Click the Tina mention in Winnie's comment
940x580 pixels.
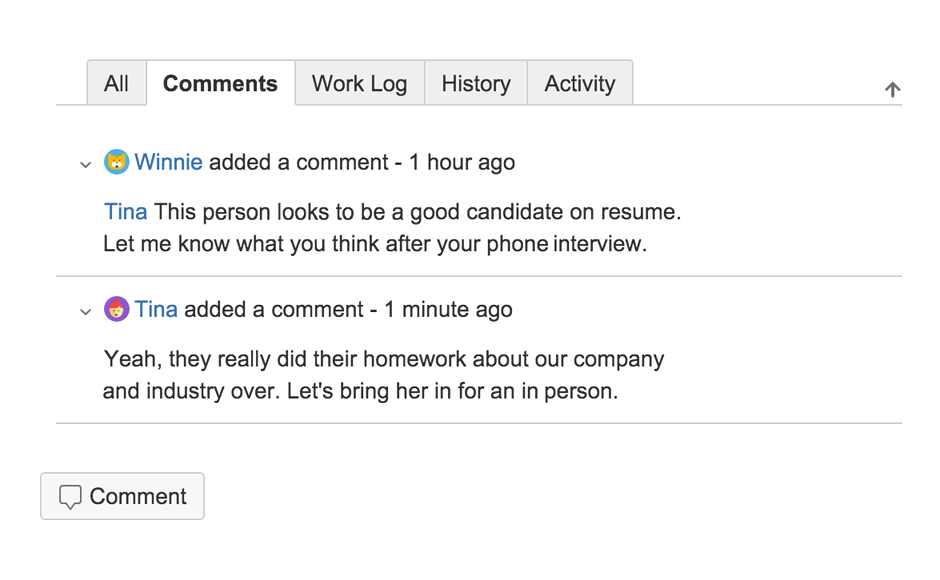pyautogui.click(x=125, y=212)
